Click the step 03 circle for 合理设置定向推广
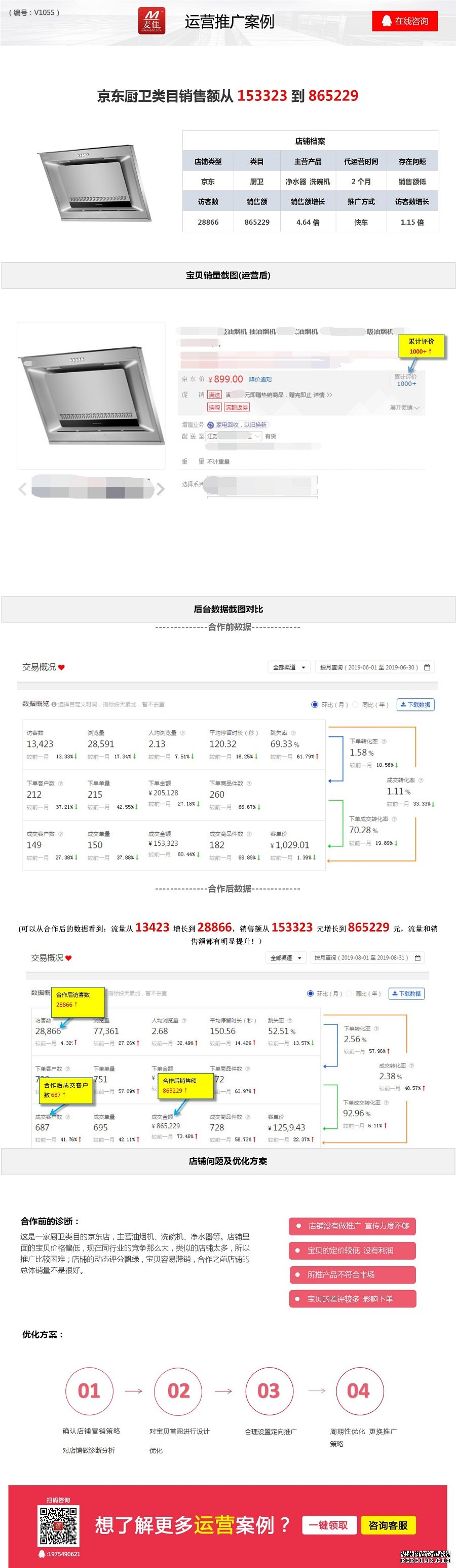 coord(269,1391)
